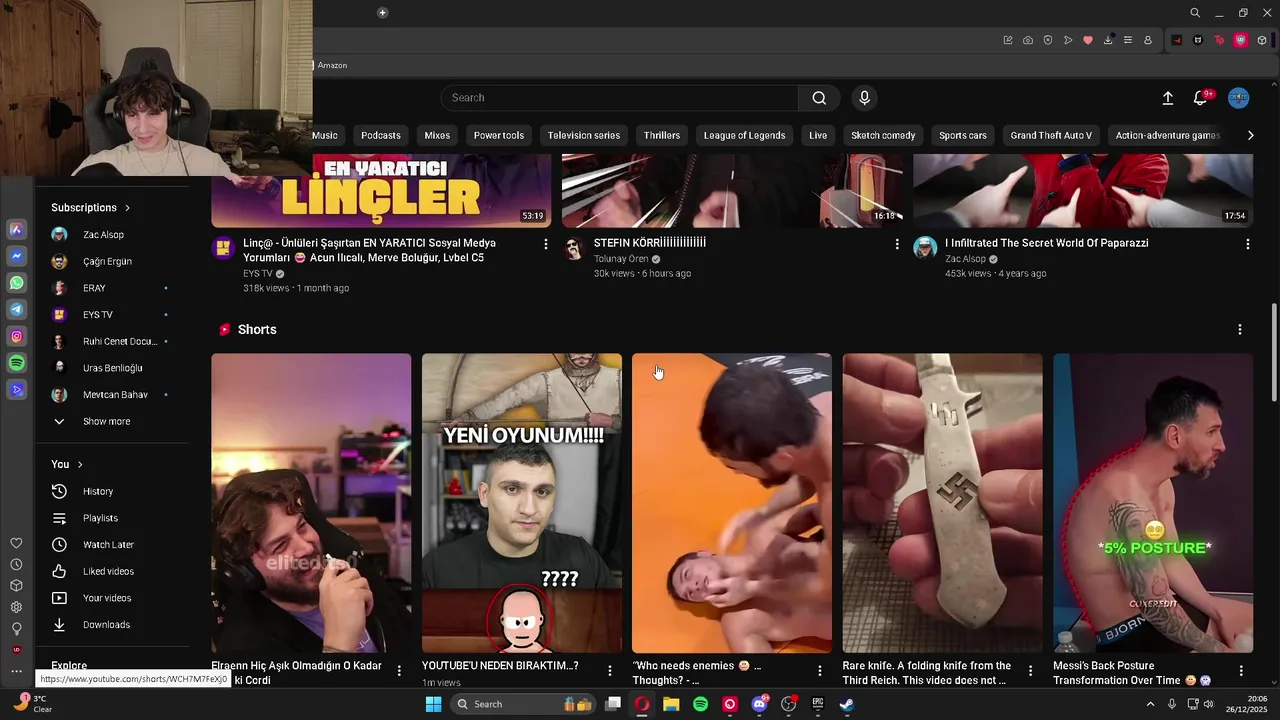Open the extensions cube icon
This screenshot has height=720, width=1280.
click(1262, 40)
